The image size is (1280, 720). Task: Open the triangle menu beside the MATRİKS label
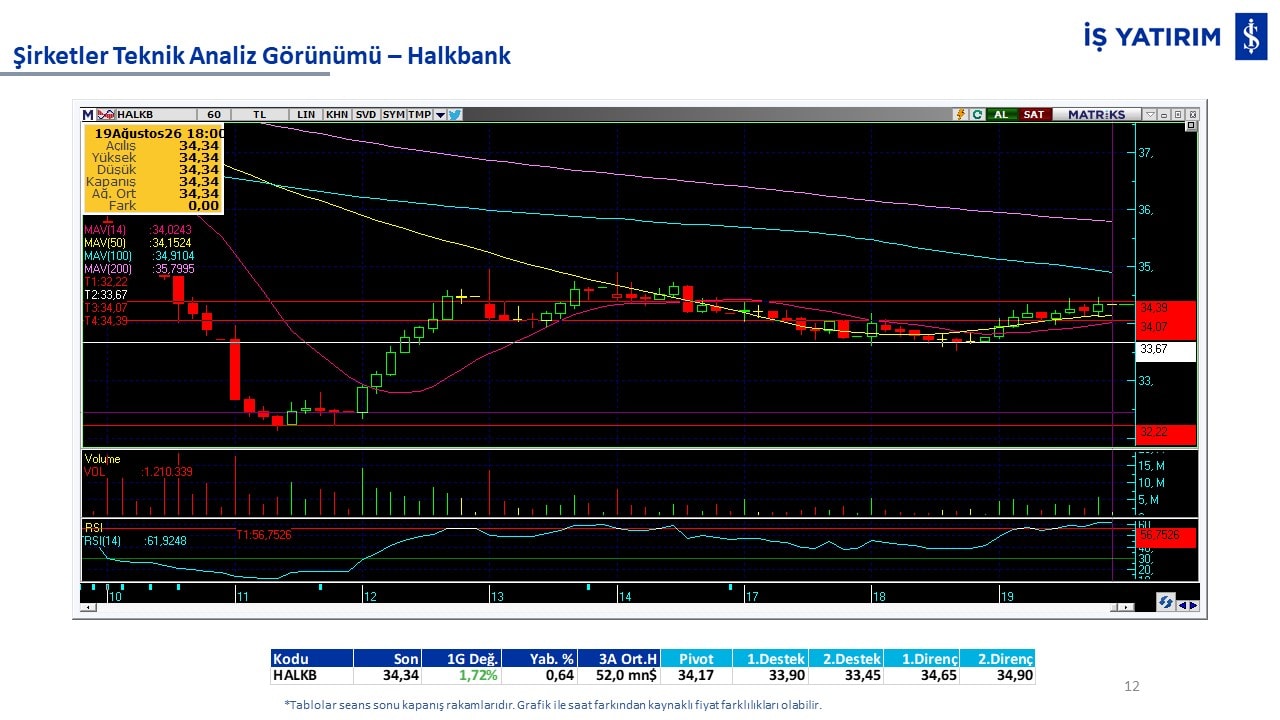pyautogui.click(x=1149, y=115)
